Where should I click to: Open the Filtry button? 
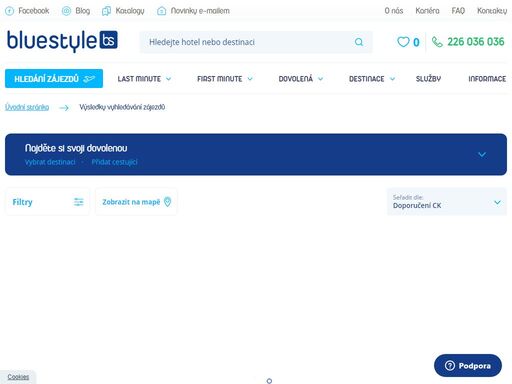point(47,202)
